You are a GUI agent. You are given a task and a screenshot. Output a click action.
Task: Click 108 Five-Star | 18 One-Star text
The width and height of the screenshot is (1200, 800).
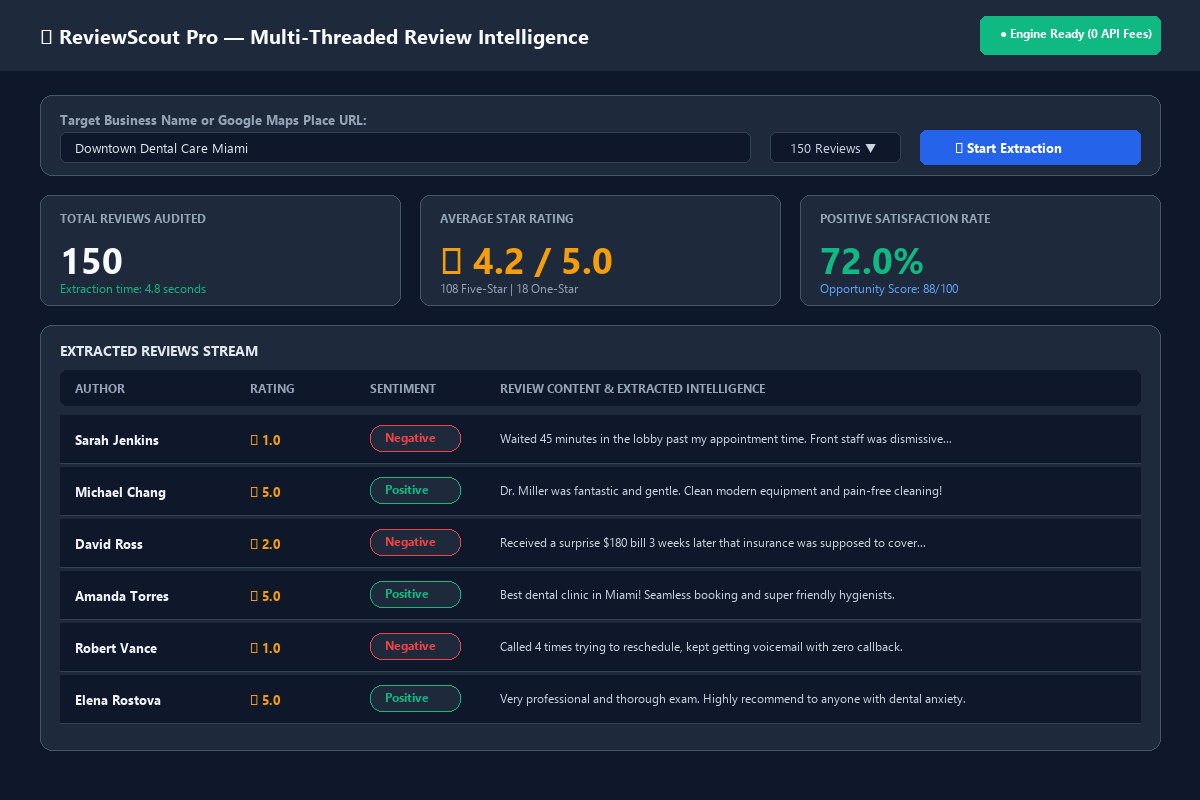509,289
